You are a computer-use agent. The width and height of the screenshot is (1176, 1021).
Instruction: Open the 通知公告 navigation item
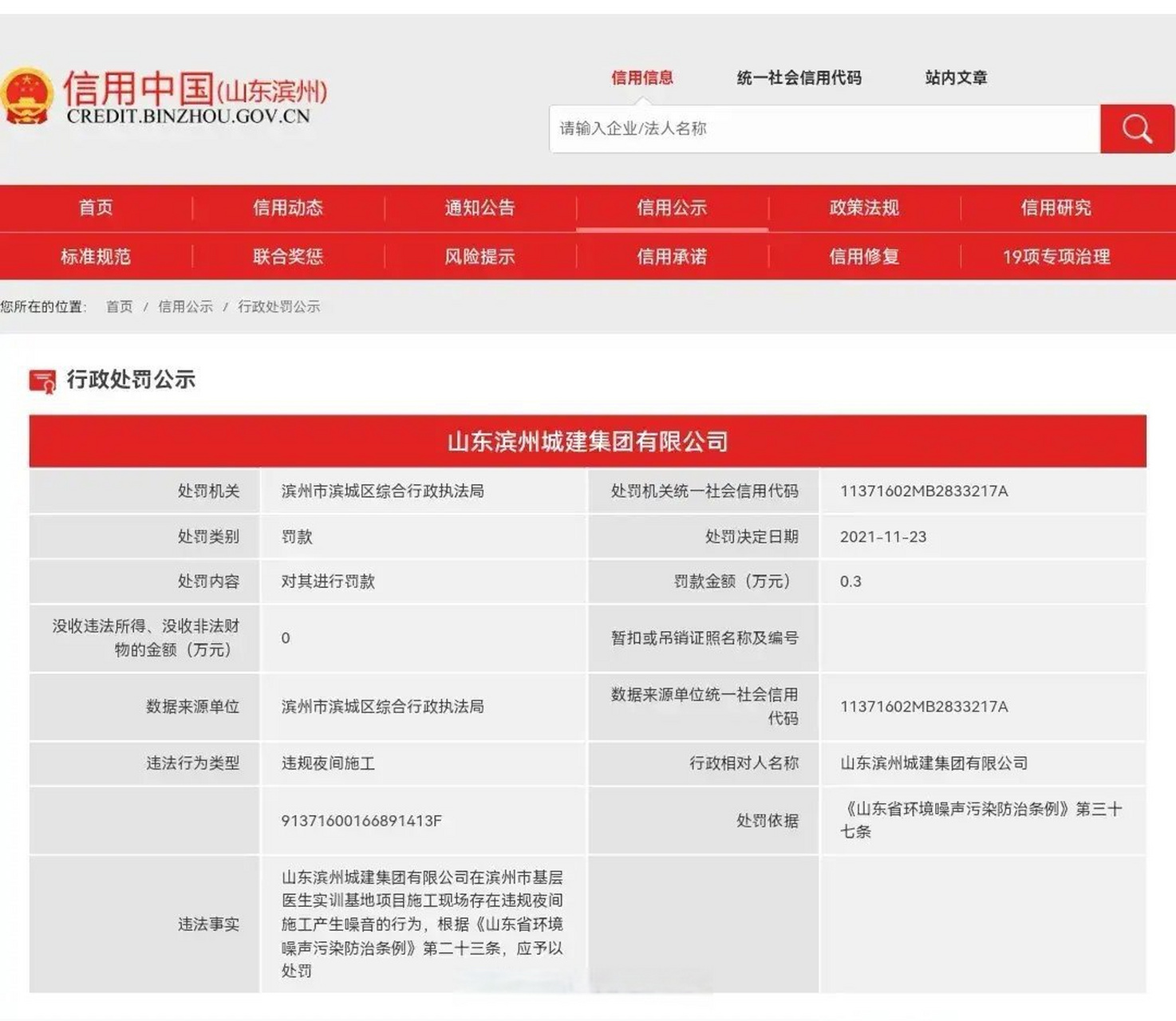pos(479,207)
